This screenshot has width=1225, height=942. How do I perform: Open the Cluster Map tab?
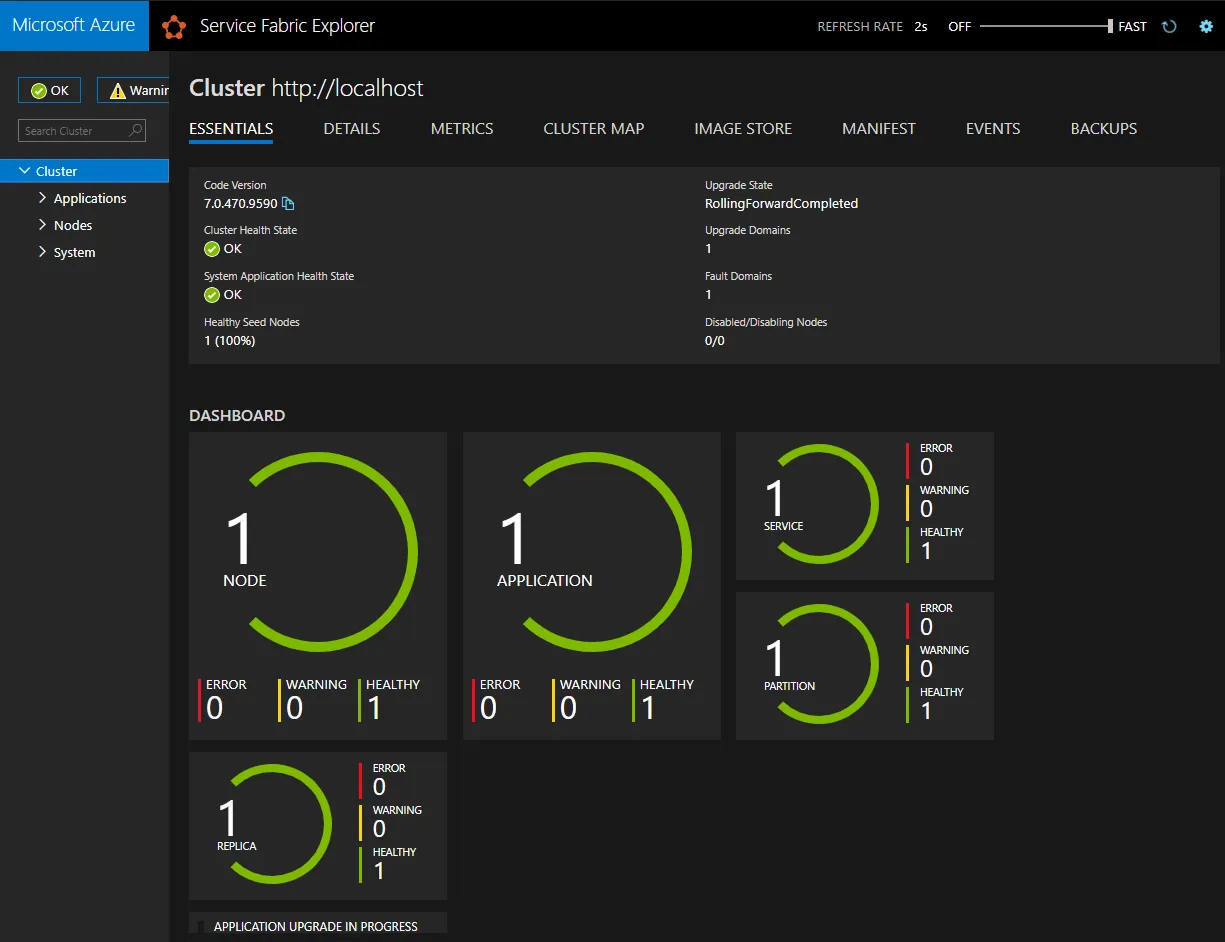coord(594,129)
